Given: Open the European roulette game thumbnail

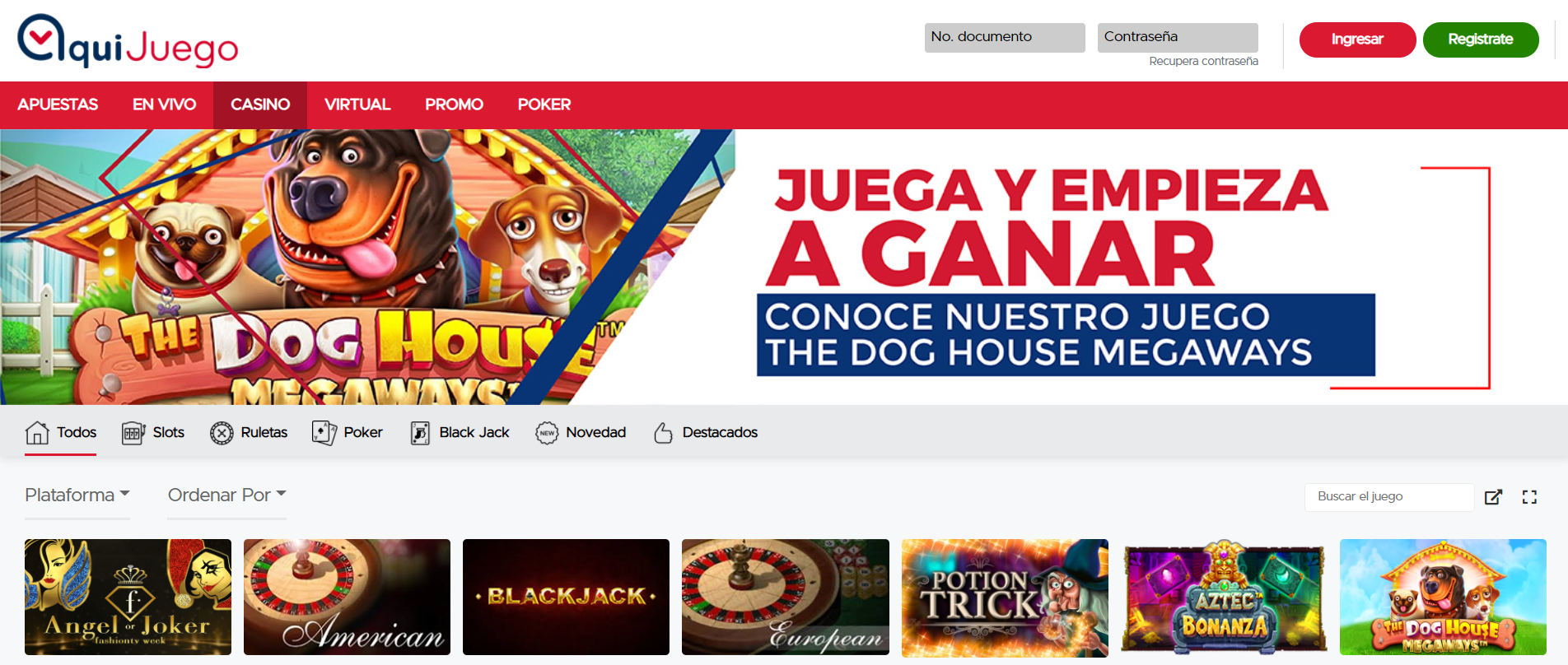Looking at the screenshot, I should 786,598.
